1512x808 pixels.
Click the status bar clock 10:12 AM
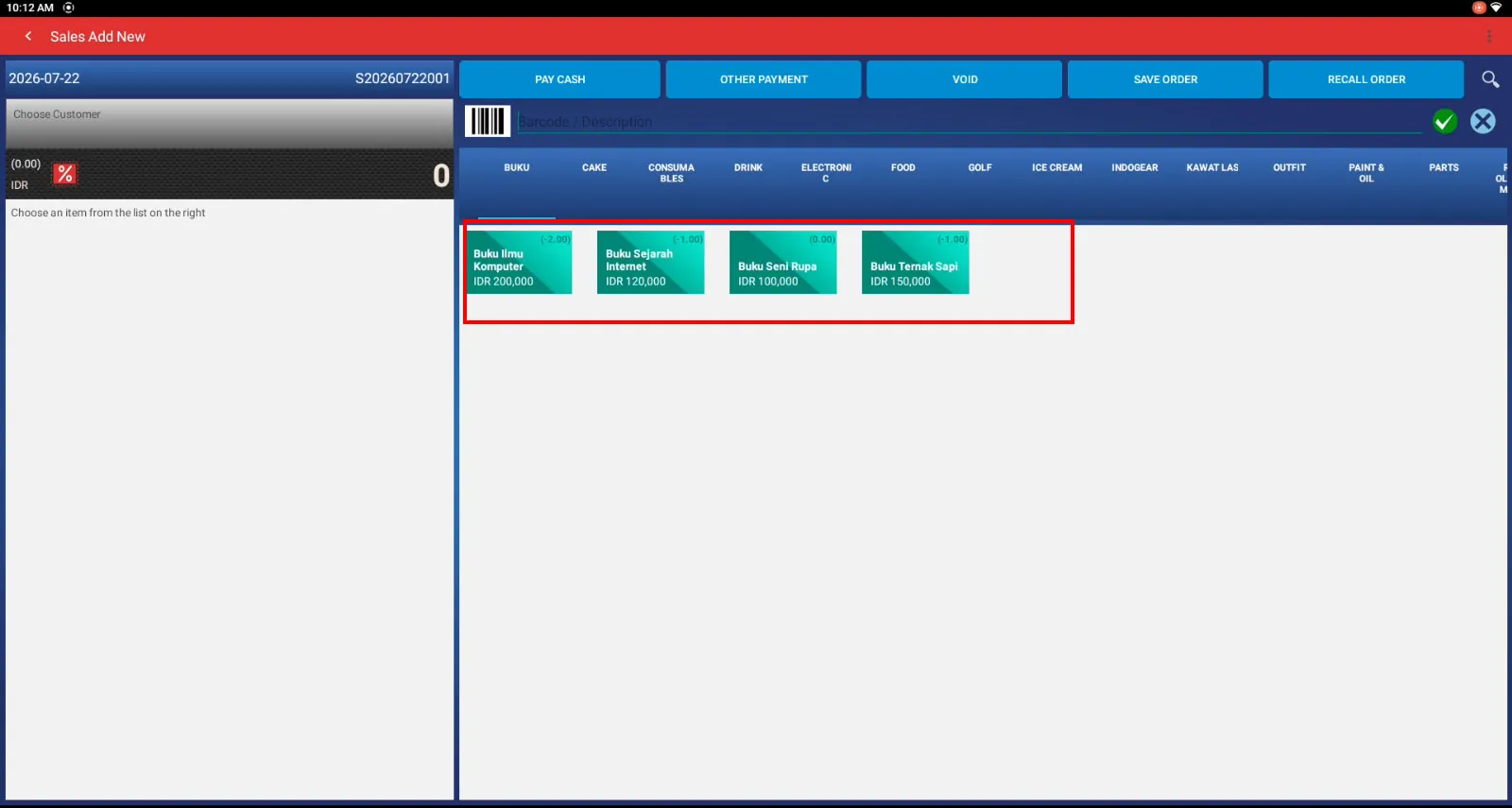click(30, 8)
